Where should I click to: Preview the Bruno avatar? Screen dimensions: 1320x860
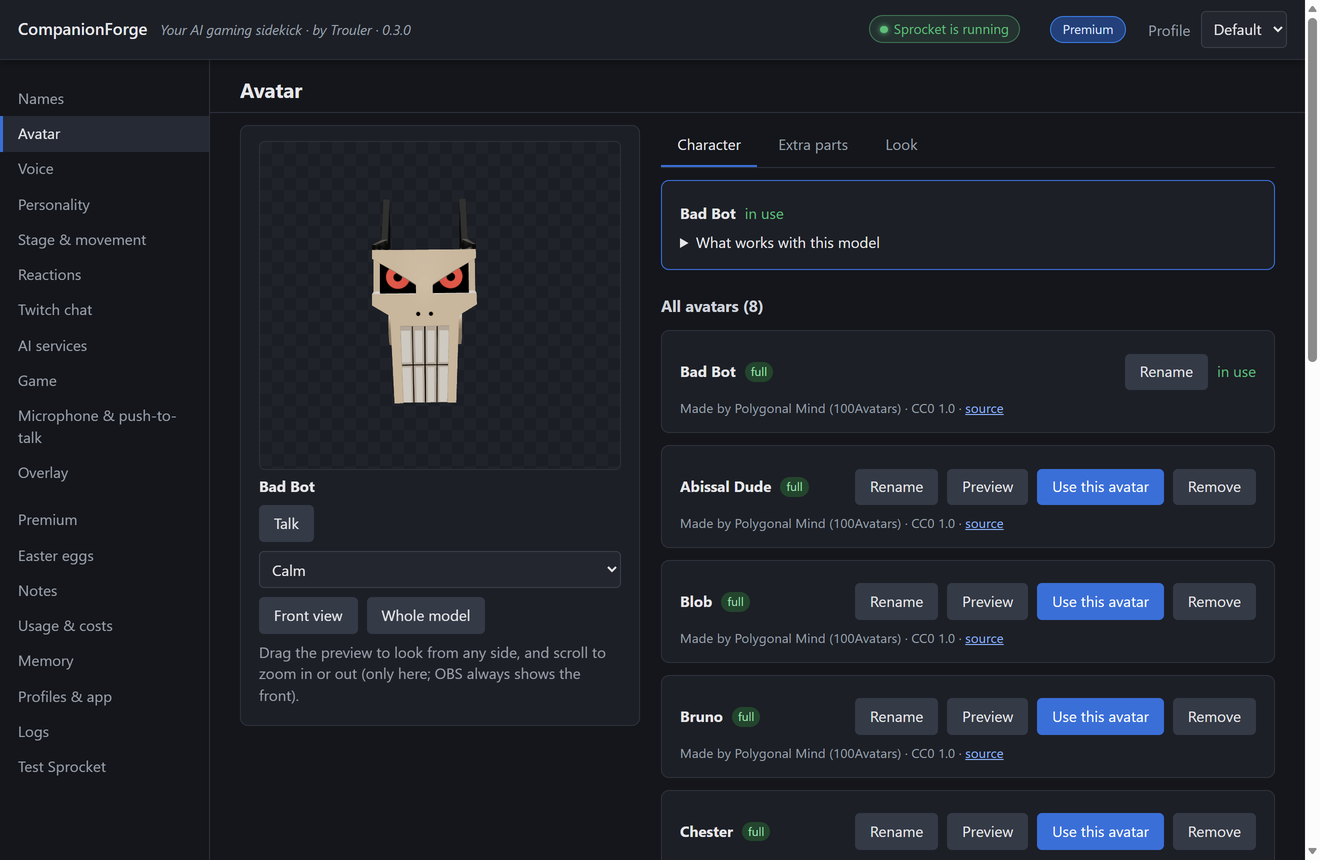tap(988, 717)
